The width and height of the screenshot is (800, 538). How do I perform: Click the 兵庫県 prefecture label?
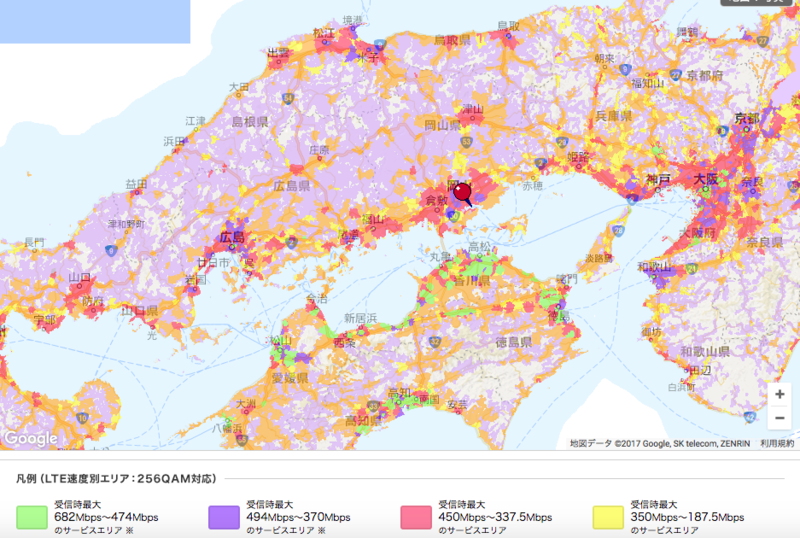coord(614,116)
